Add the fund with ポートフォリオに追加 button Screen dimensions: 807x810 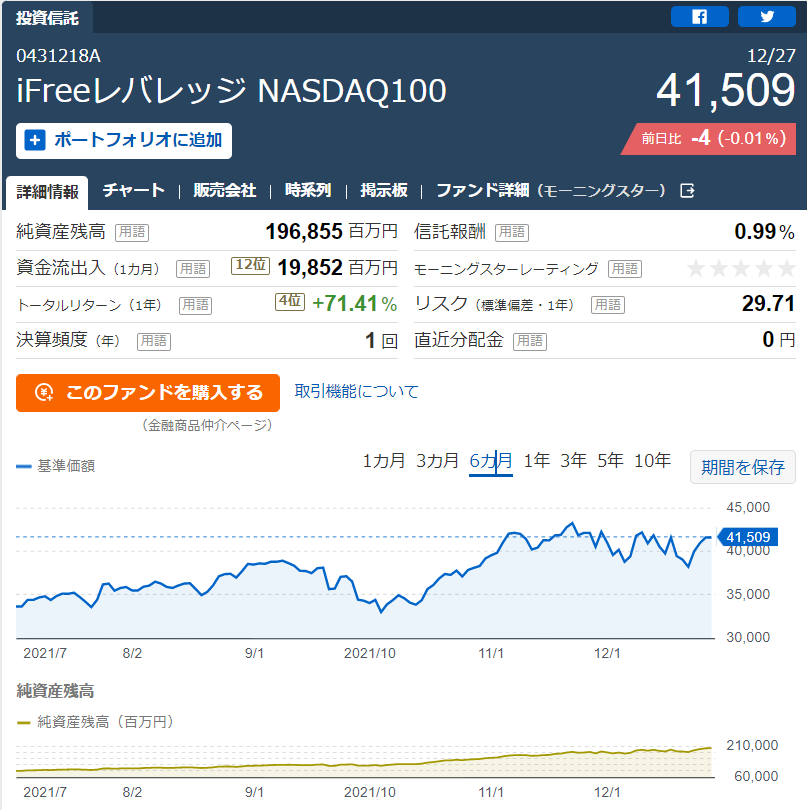coord(124,141)
